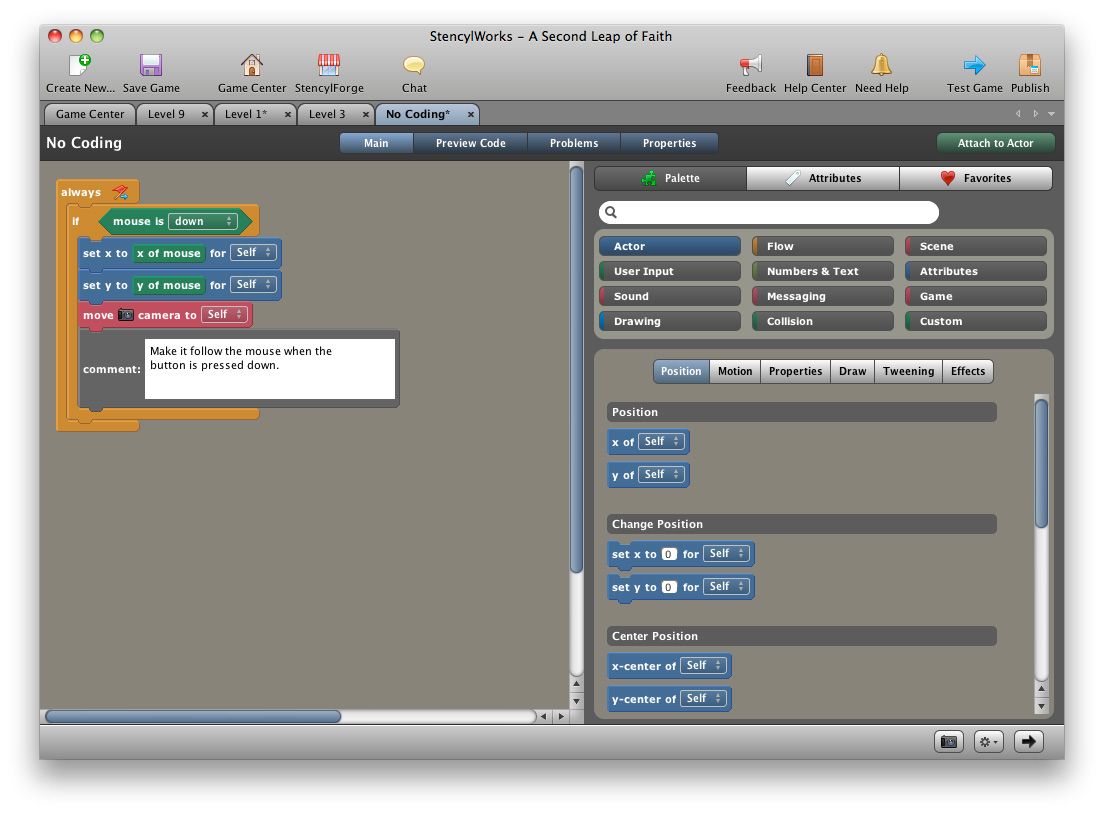Image resolution: width=1104 pixels, height=814 pixels.
Task: Open Self dropdown in move camera block
Action: 225,315
